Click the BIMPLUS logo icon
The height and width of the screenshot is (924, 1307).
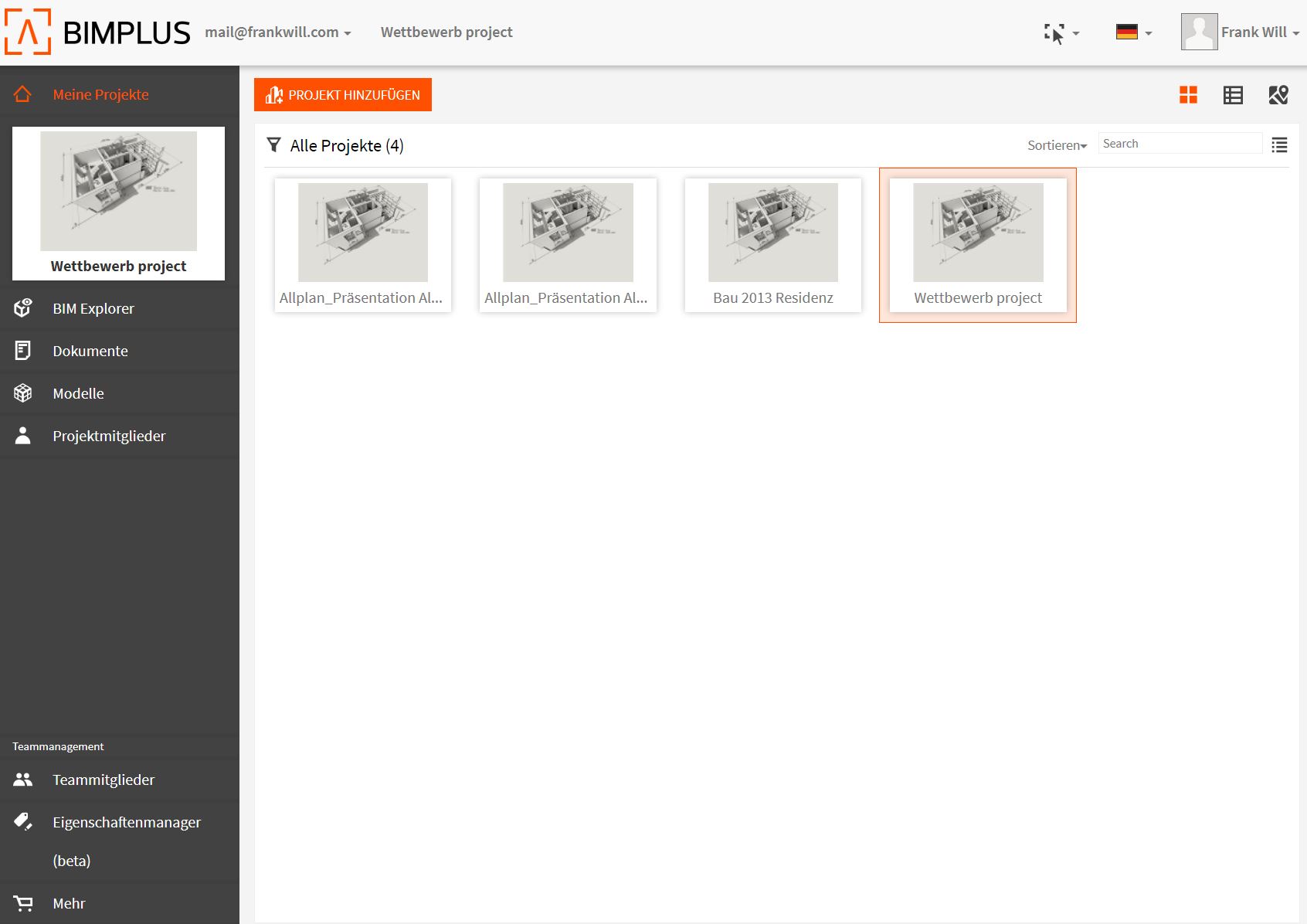coord(28,32)
